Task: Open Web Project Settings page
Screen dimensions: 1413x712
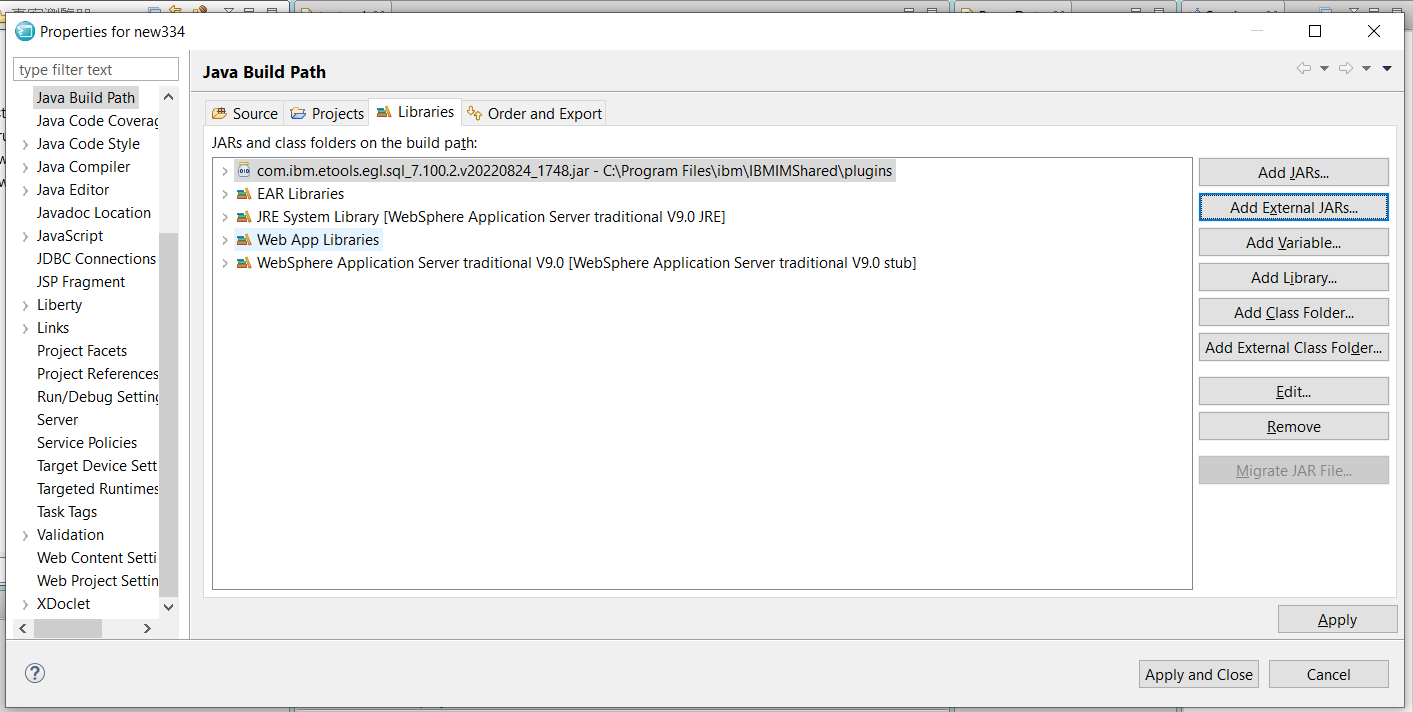Action: [97, 581]
